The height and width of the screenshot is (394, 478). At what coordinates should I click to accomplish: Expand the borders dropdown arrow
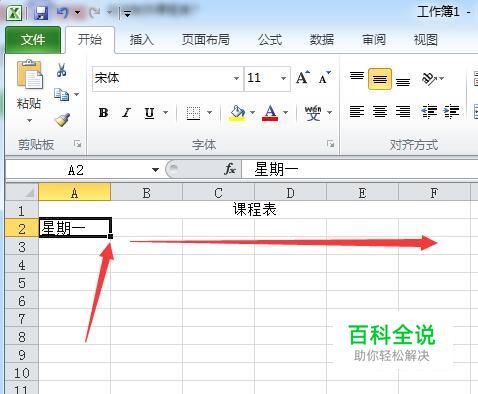(209, 113)
